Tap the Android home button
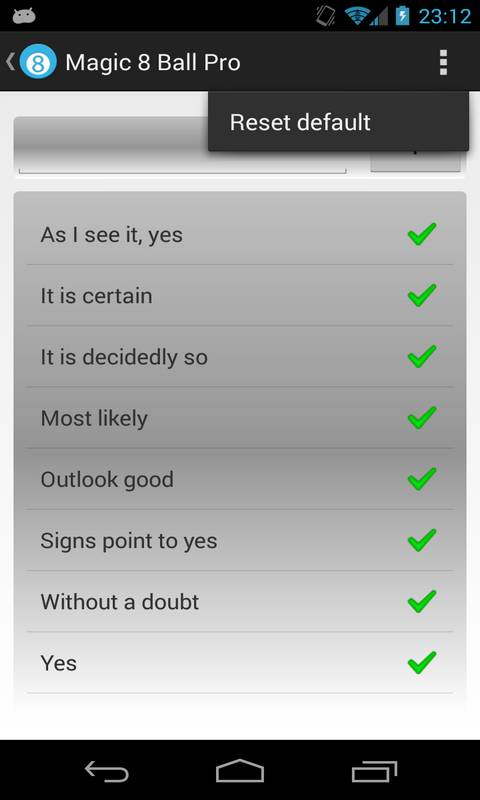480x800 pixels. click(240, 770)
